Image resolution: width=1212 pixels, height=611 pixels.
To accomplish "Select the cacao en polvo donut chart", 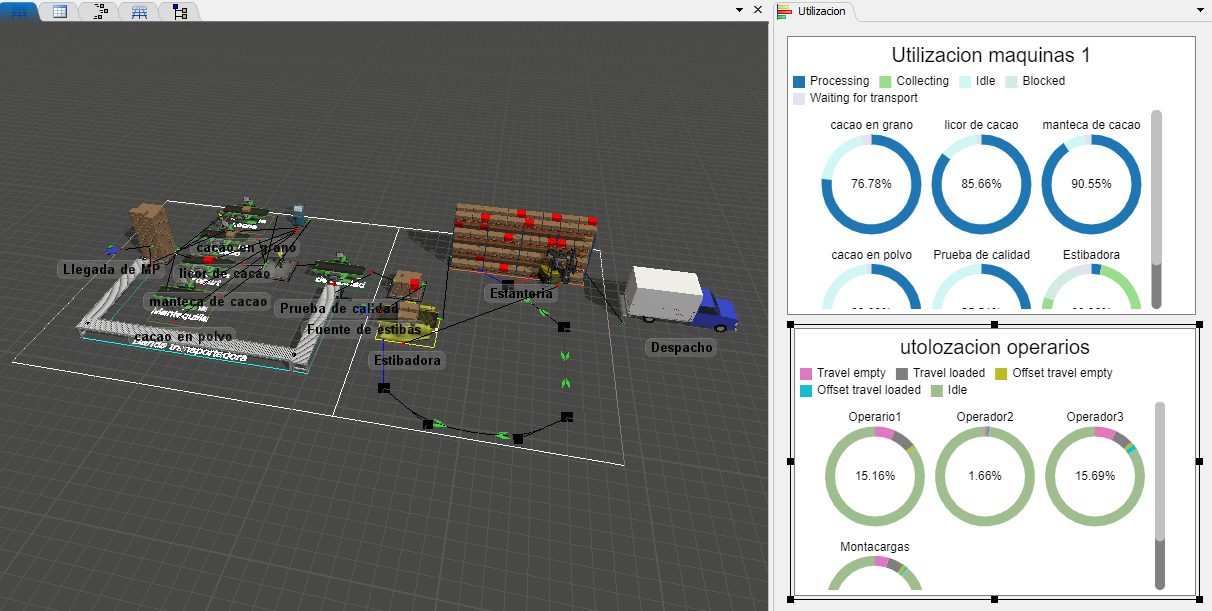I will pyautogui.click(x=871, y=287).
